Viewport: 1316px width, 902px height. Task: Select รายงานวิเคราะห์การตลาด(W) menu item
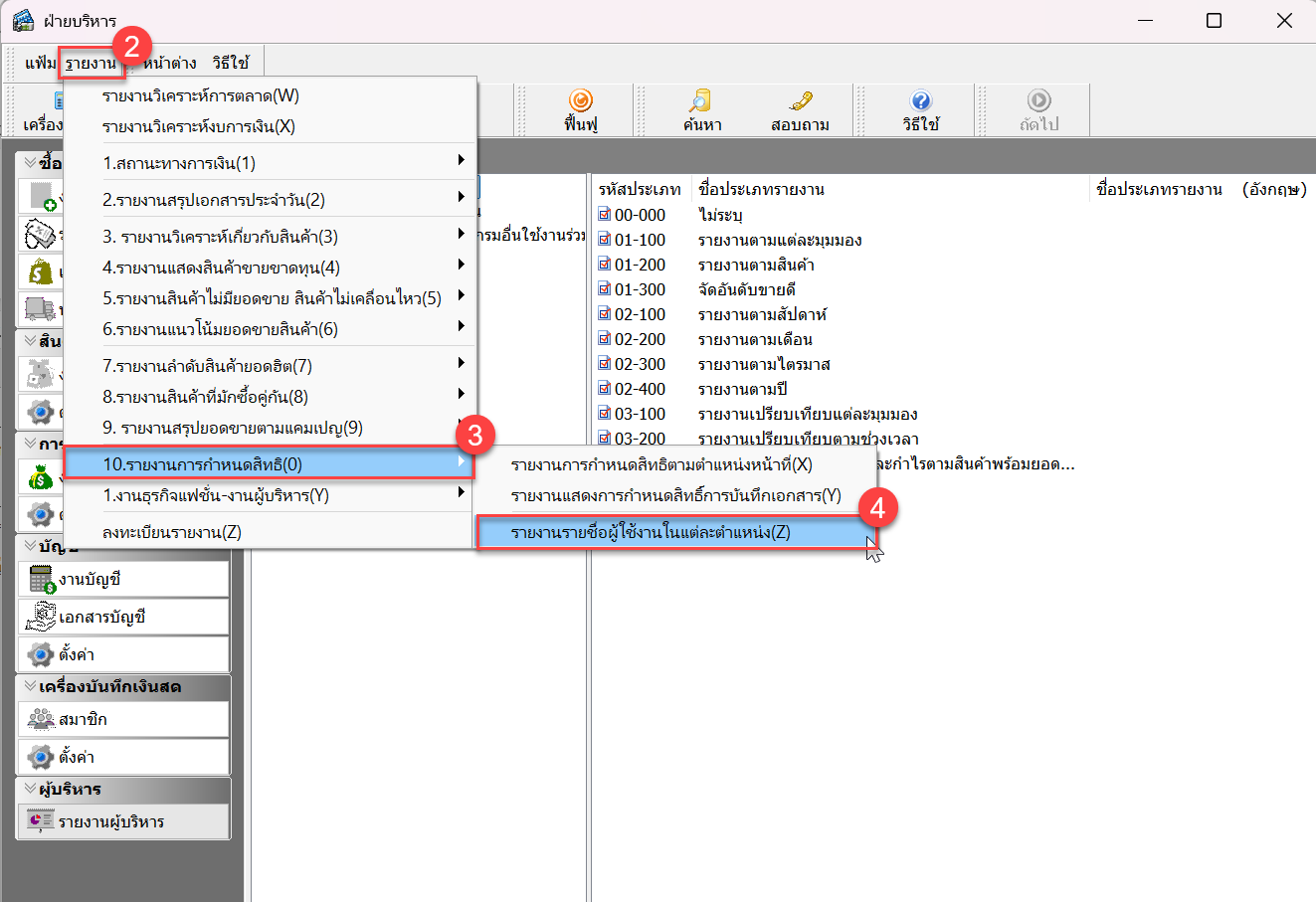271,96
